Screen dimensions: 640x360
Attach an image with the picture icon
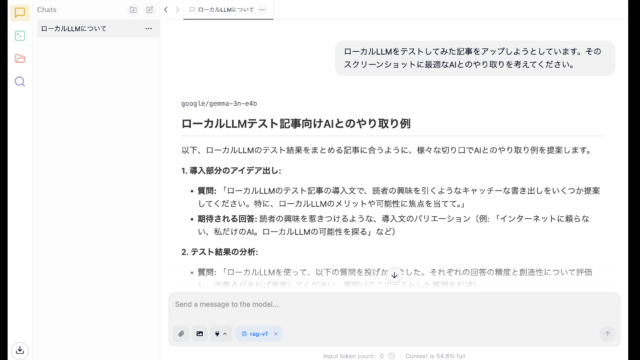pos(200,334)
